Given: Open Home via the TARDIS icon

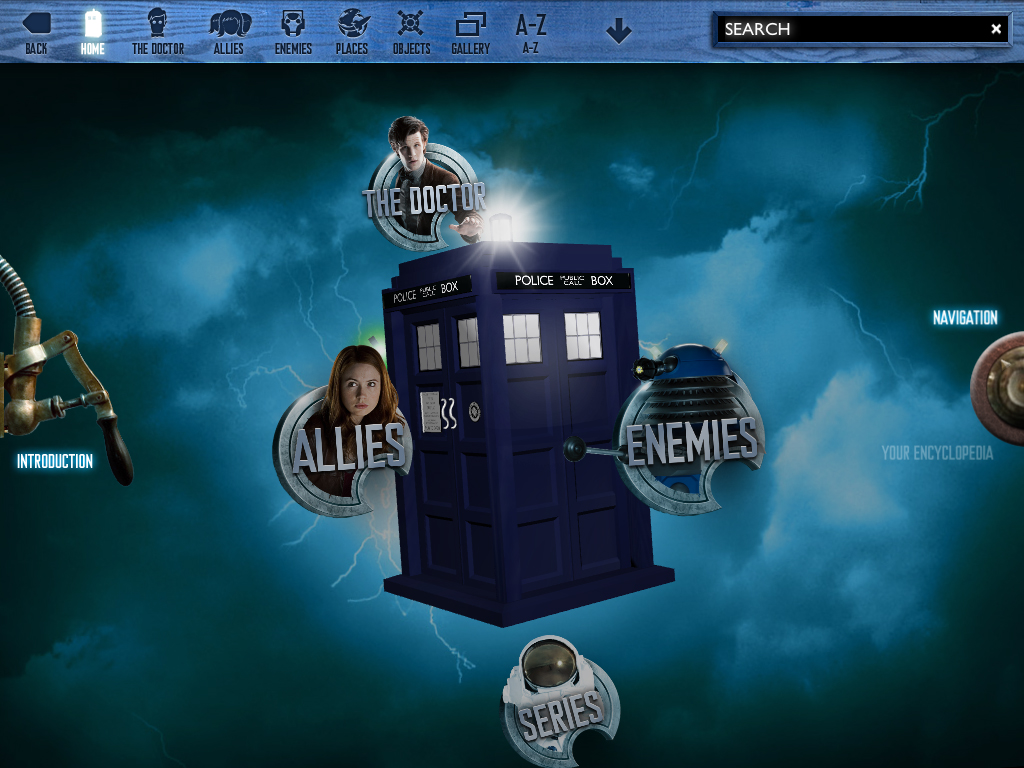Looking at the screenshot, I should 93,33.
